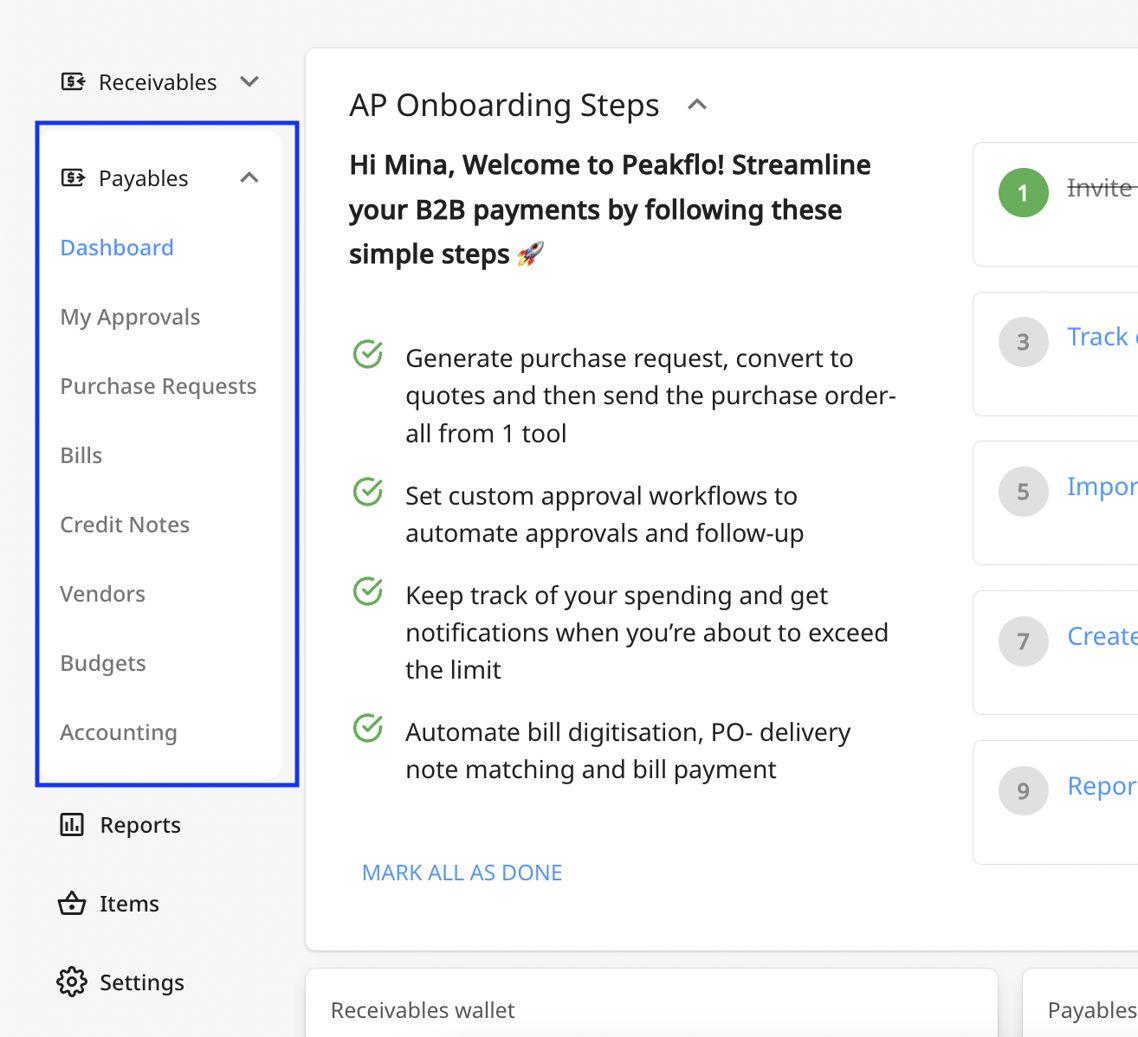
Task: Click checkmark icon beside Set custom approval workflows
Action: pos(368,491)
